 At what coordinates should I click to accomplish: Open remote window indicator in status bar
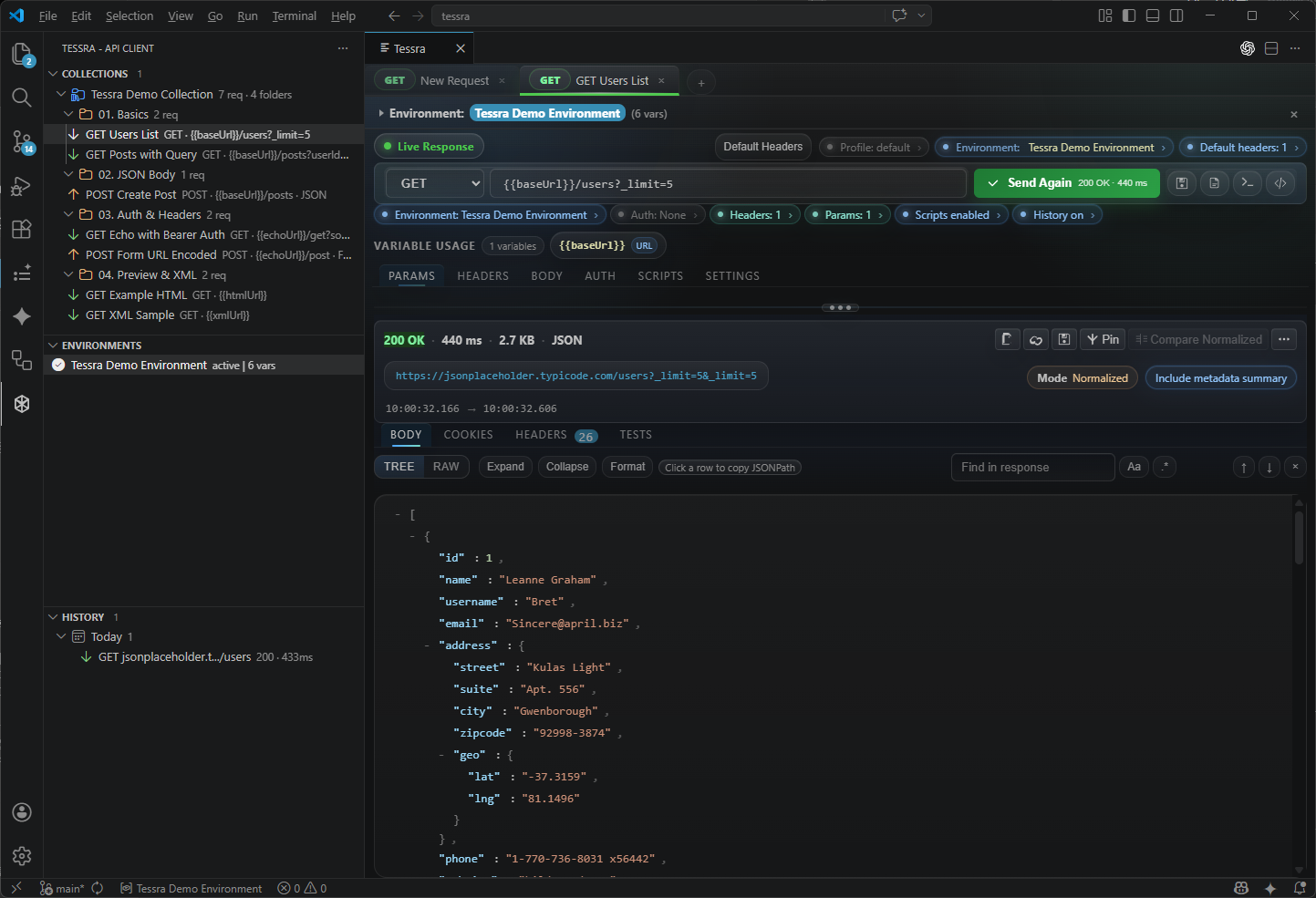point(16,888)
